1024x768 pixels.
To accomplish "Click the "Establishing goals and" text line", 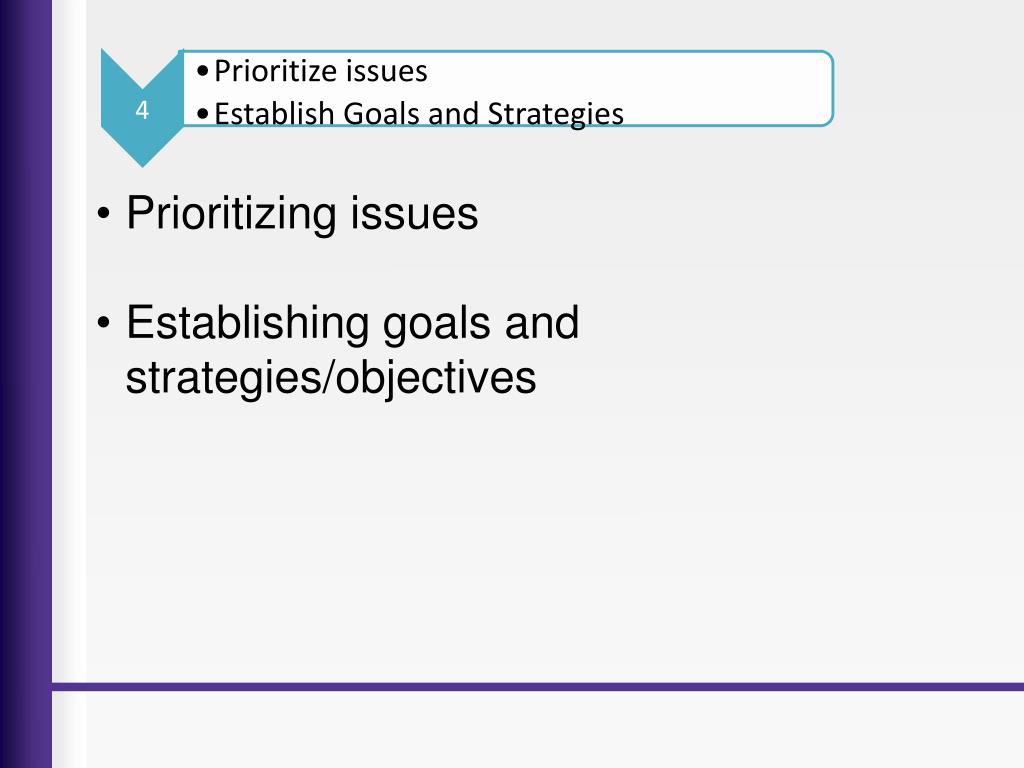I will click(x=353, y=323).
